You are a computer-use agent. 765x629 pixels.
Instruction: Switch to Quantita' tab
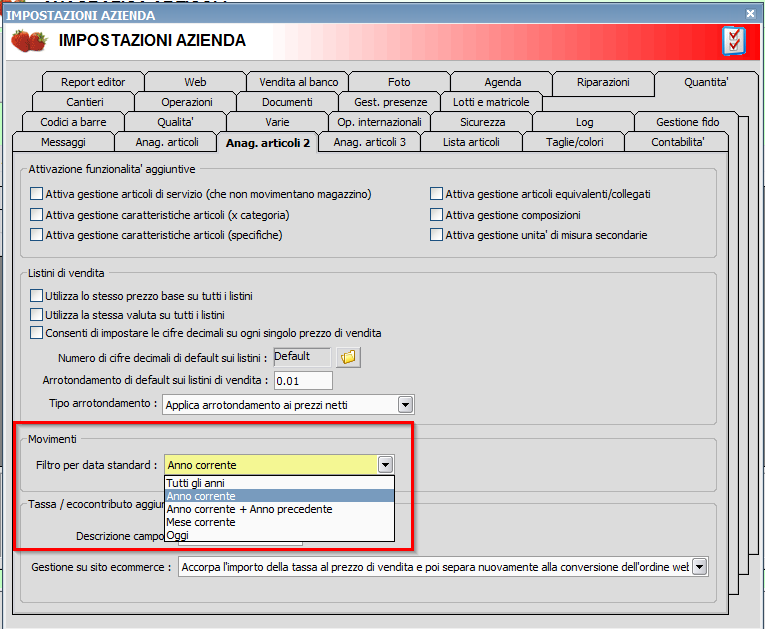[706, 82]
